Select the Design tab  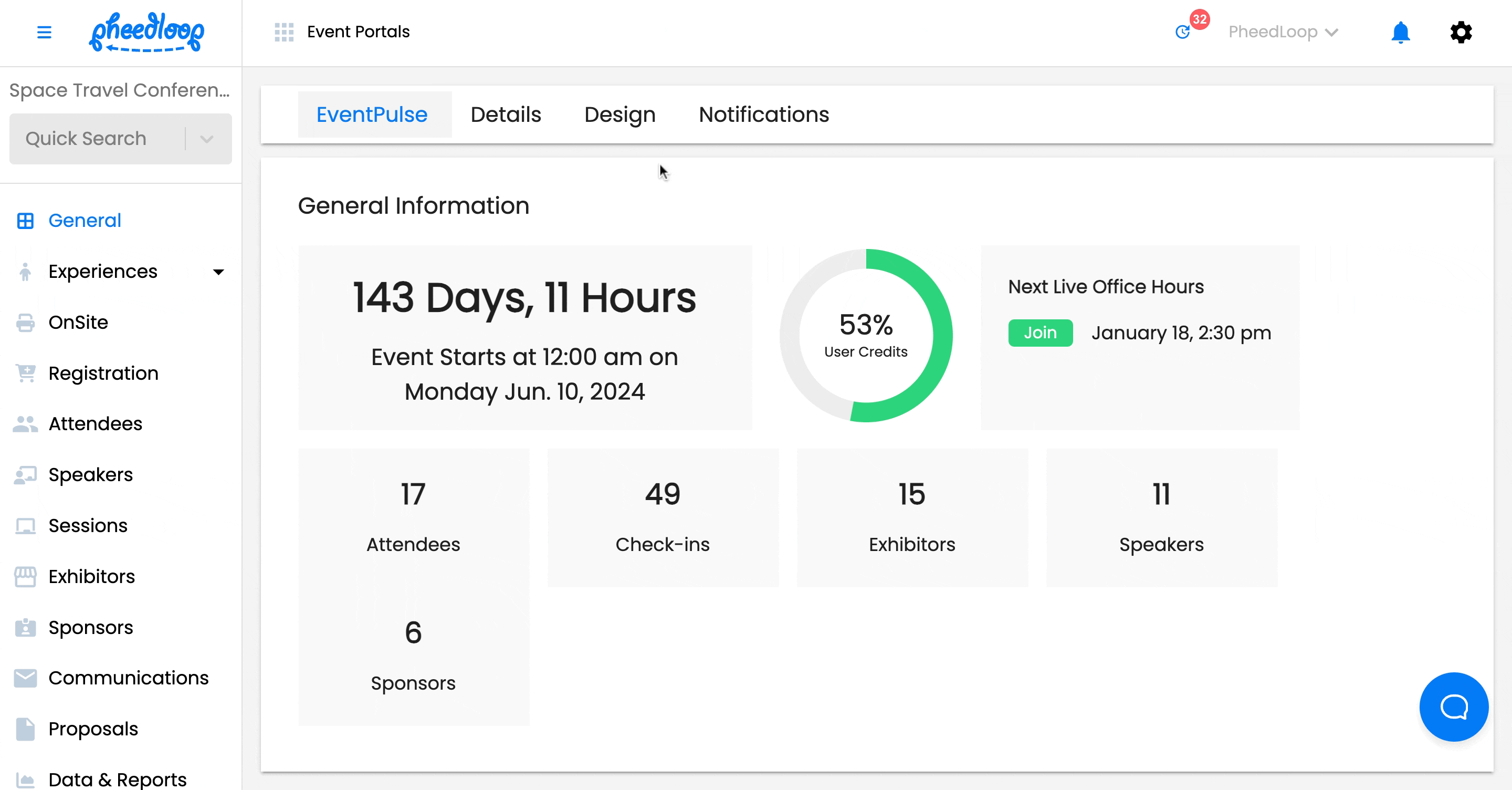620,115
